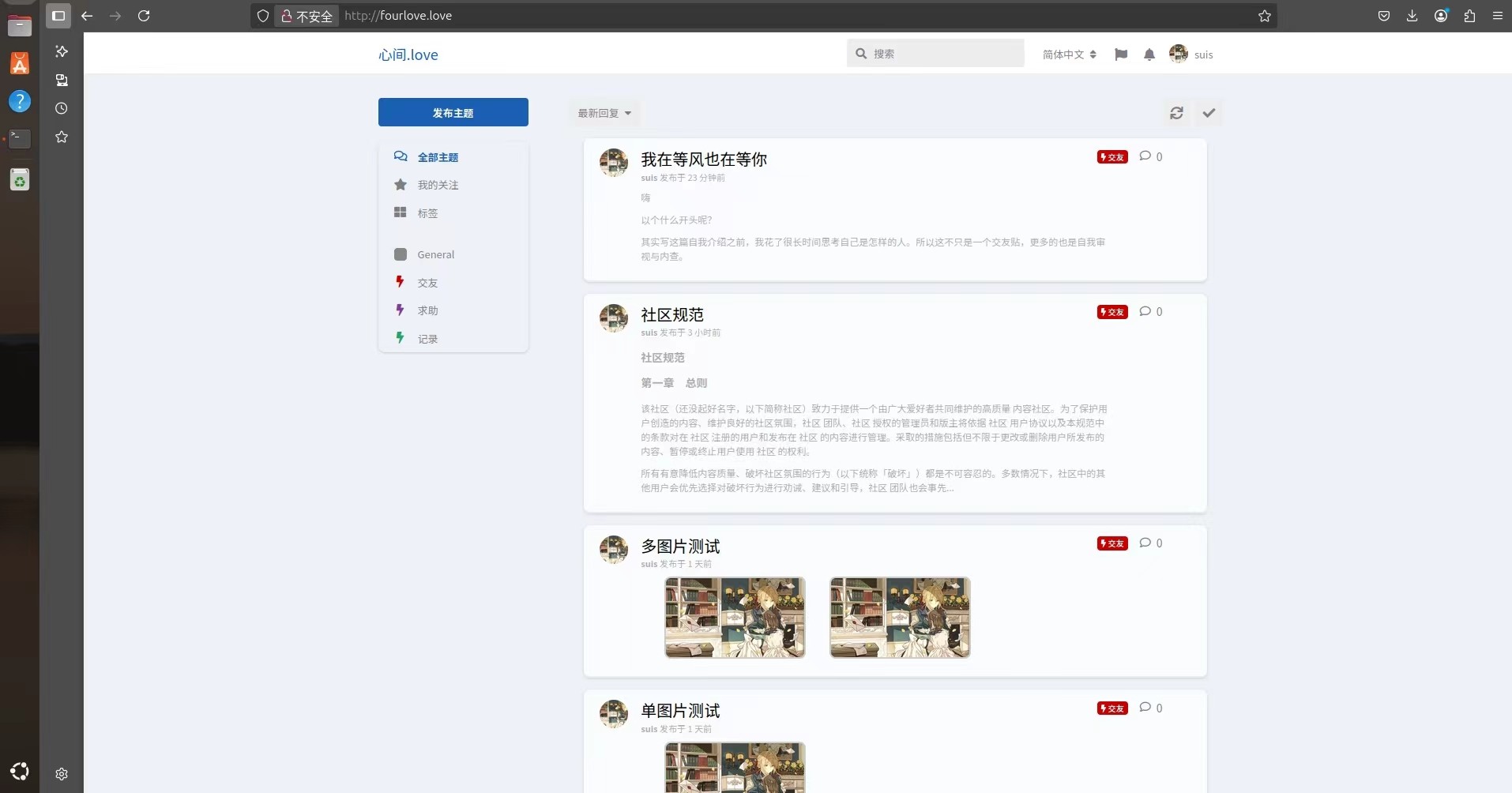Image resolution: width=1512 pixels, height=793 pixels.
Task: Click author avatar on 多图片测试 post
Action: pos(614,549)
